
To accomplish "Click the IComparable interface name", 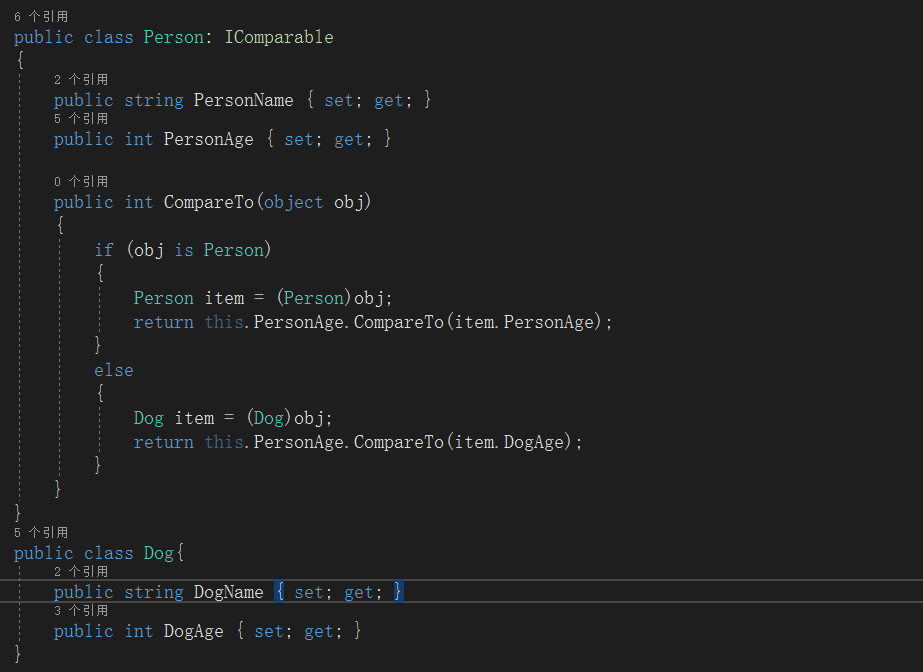I will coord(279,37).
